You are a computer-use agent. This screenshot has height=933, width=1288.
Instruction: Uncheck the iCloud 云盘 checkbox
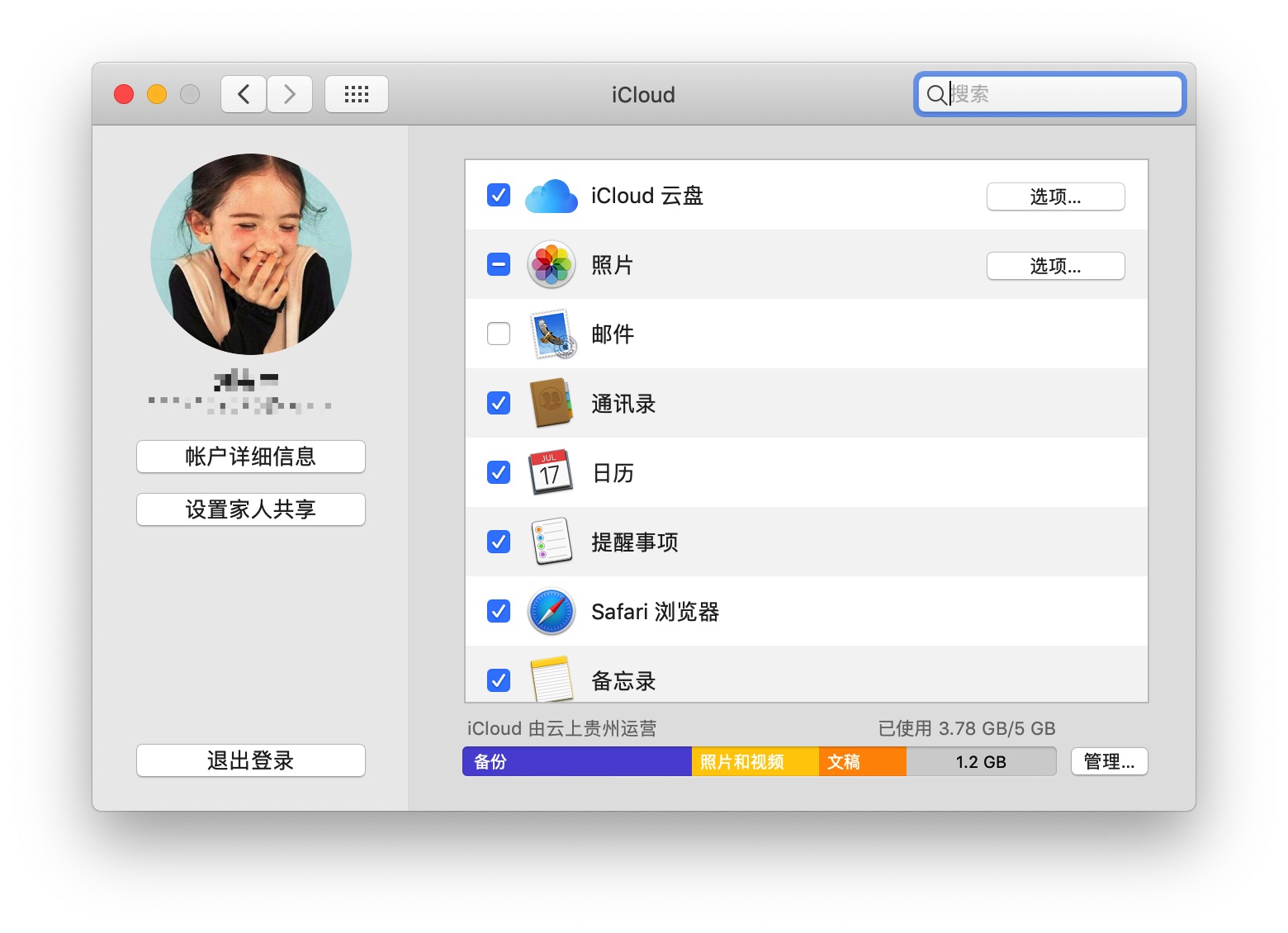[x=499, y=196]
